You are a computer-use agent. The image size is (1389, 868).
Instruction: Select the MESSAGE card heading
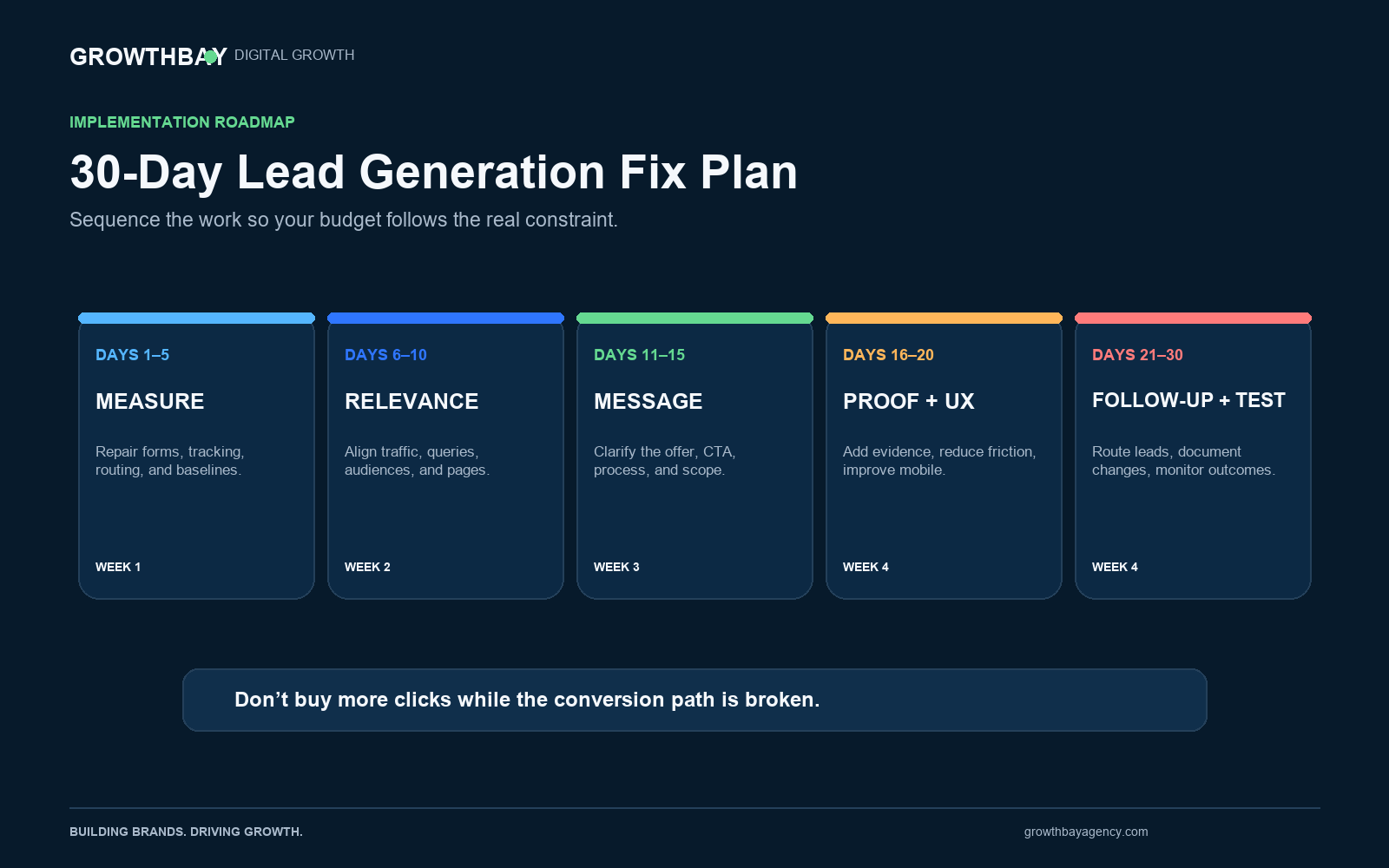point(648,401)
